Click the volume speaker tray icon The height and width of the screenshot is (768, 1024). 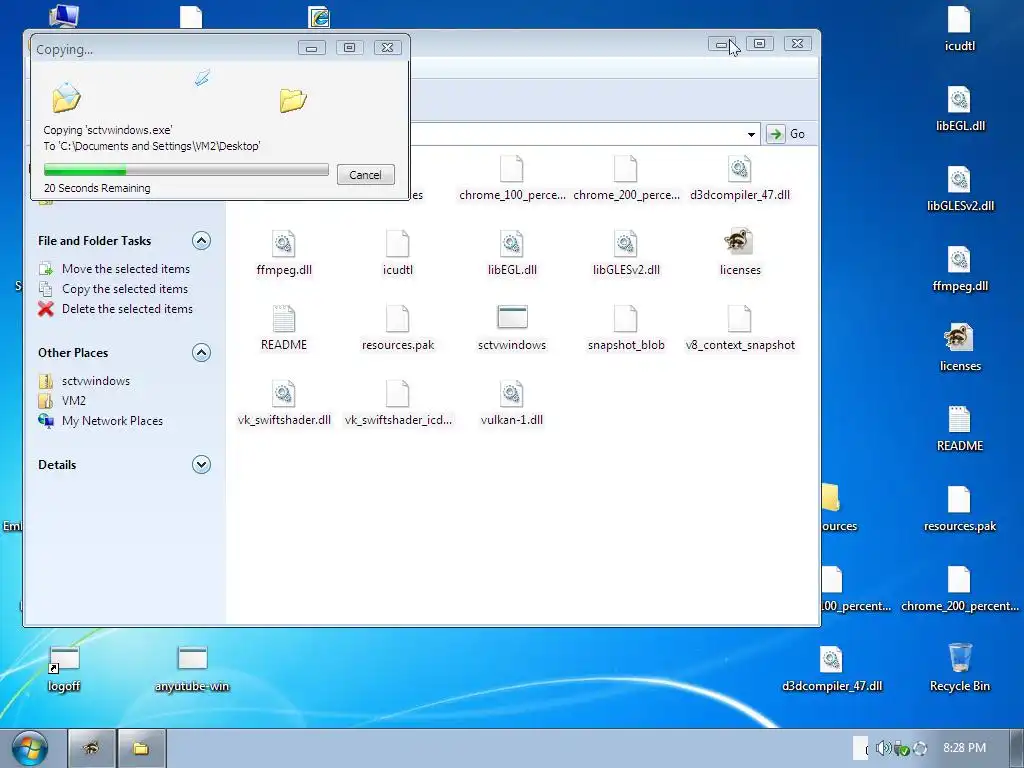(884, 748)
